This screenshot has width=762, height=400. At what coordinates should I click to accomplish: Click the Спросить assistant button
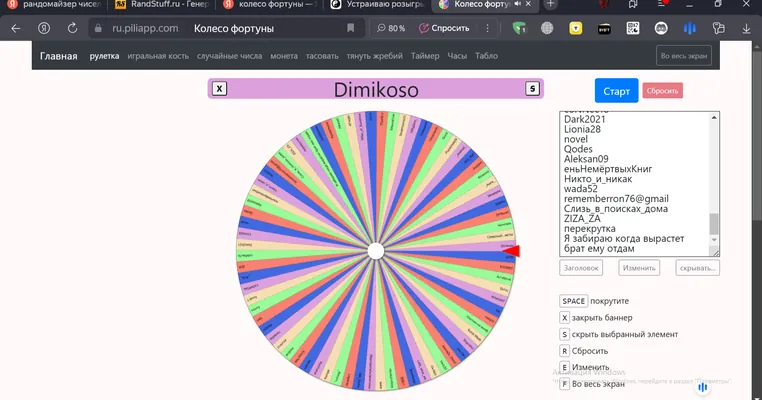(x=444, y=28)
